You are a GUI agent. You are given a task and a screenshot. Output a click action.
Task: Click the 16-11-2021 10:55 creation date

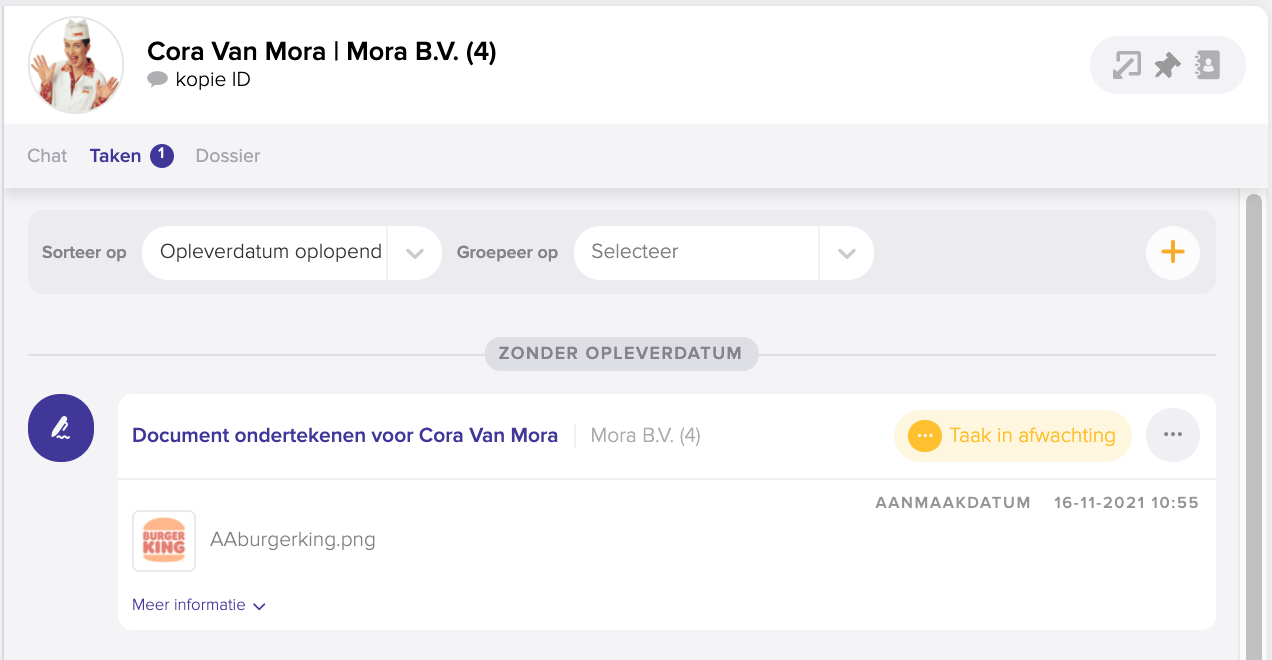click(x=1126, y=503)
